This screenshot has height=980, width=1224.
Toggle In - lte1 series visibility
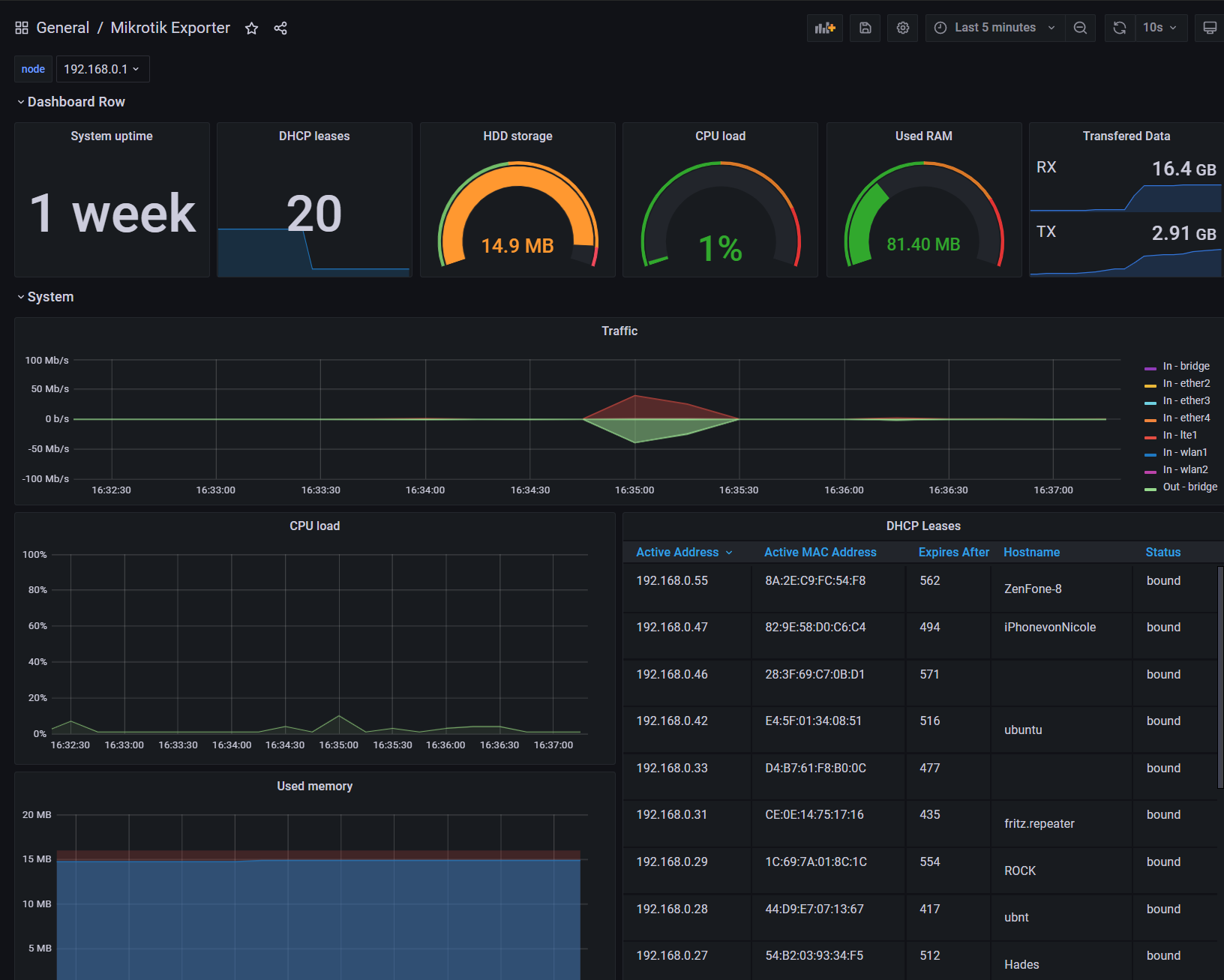(1180, 435)
